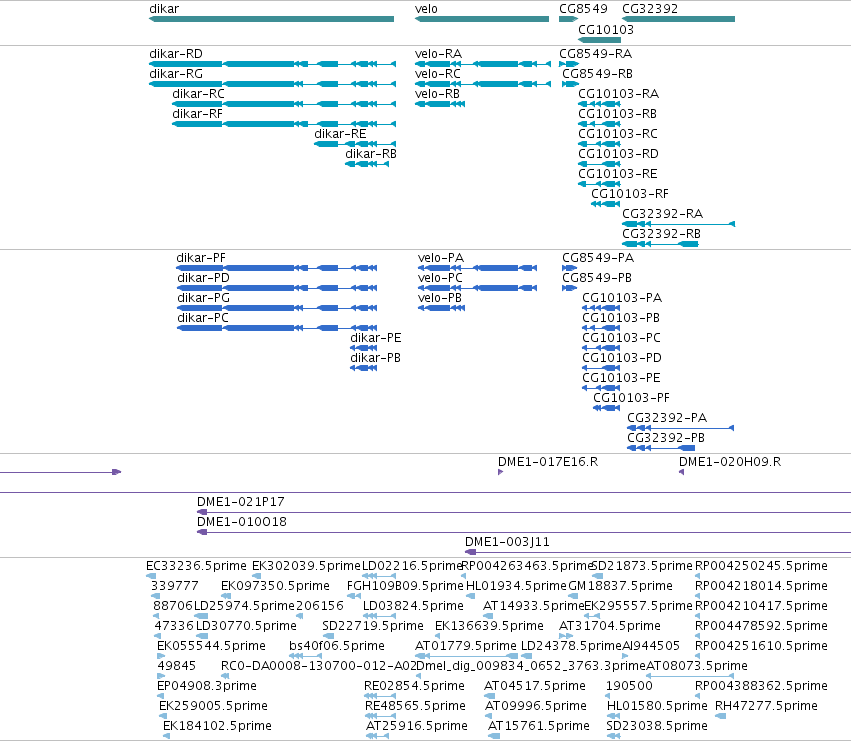
Task: Select transcript CG10103-RD
Action: pyautogui.click(x=599, y=164)
